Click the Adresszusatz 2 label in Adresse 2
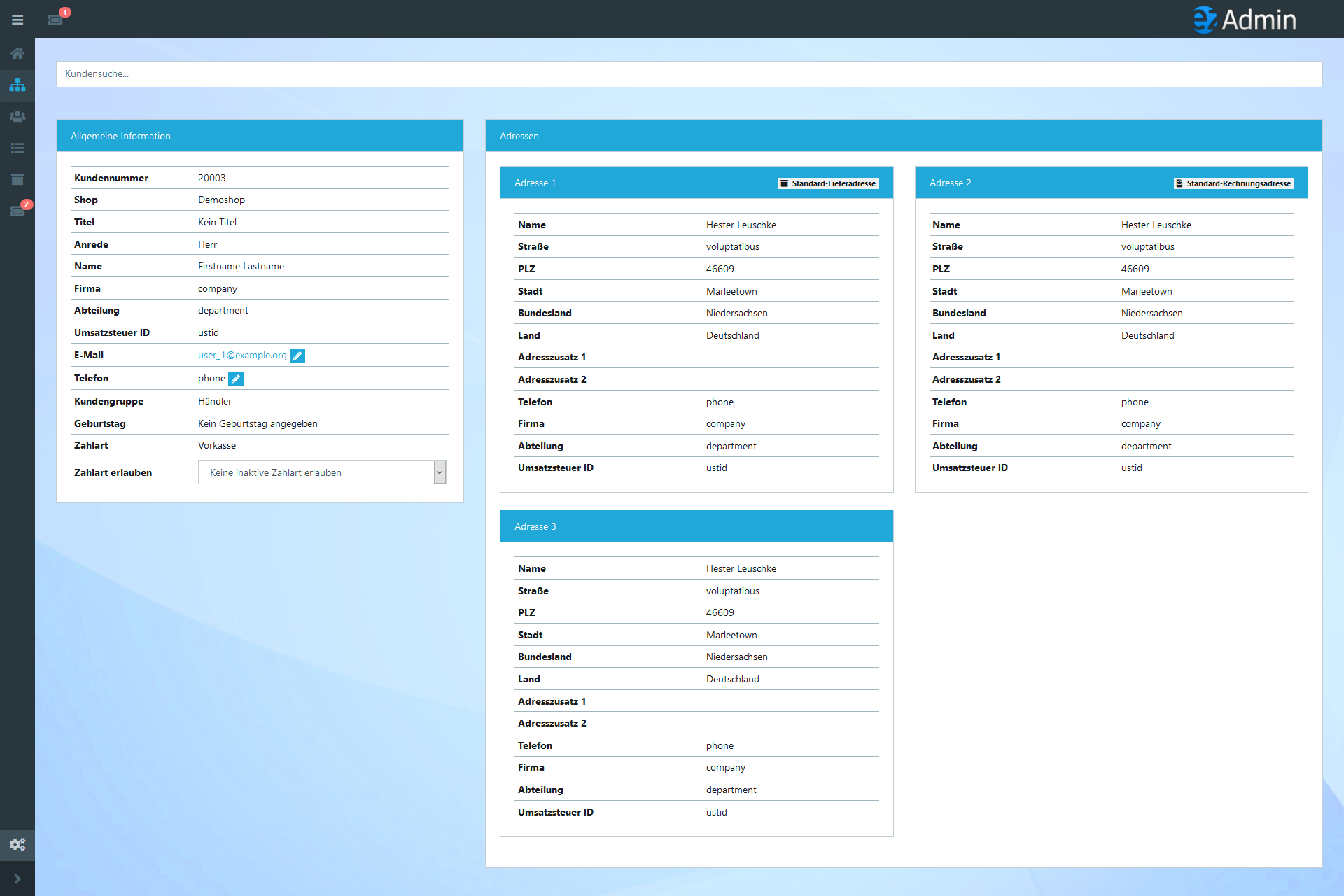The image size is (1344, 896). [x=967, y=379]
